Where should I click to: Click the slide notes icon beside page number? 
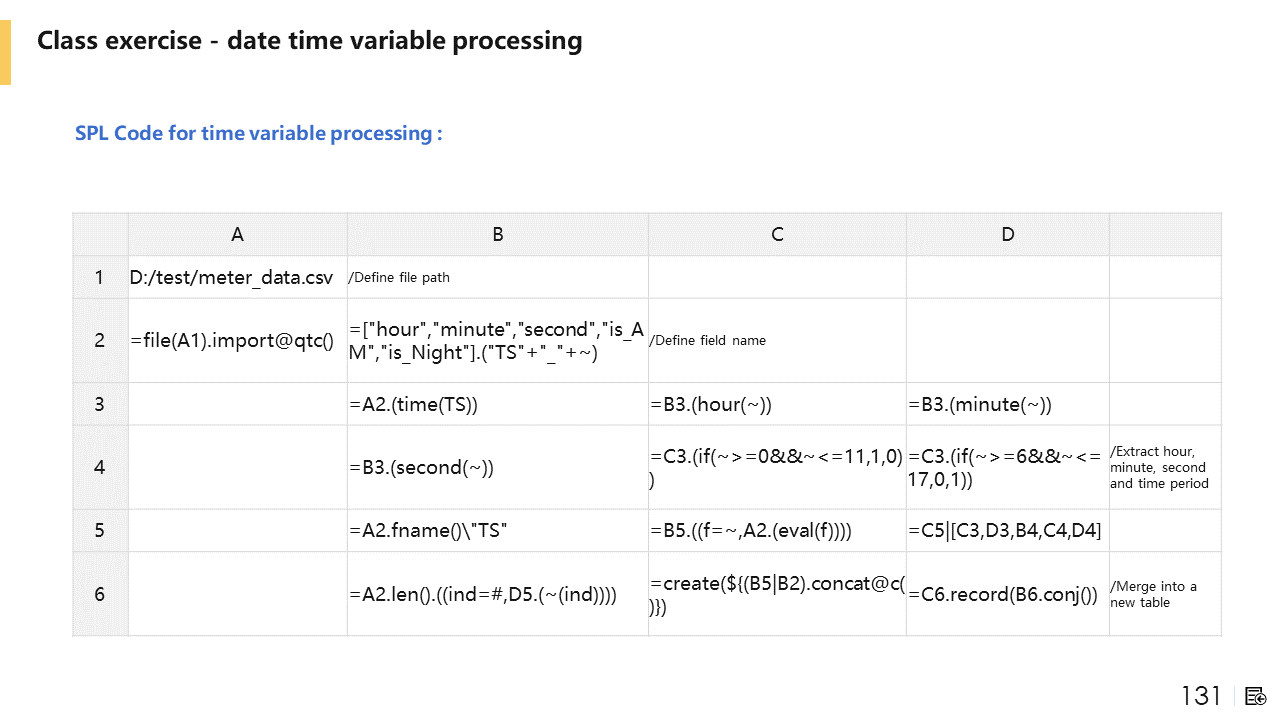click(x=1257, y=696)
